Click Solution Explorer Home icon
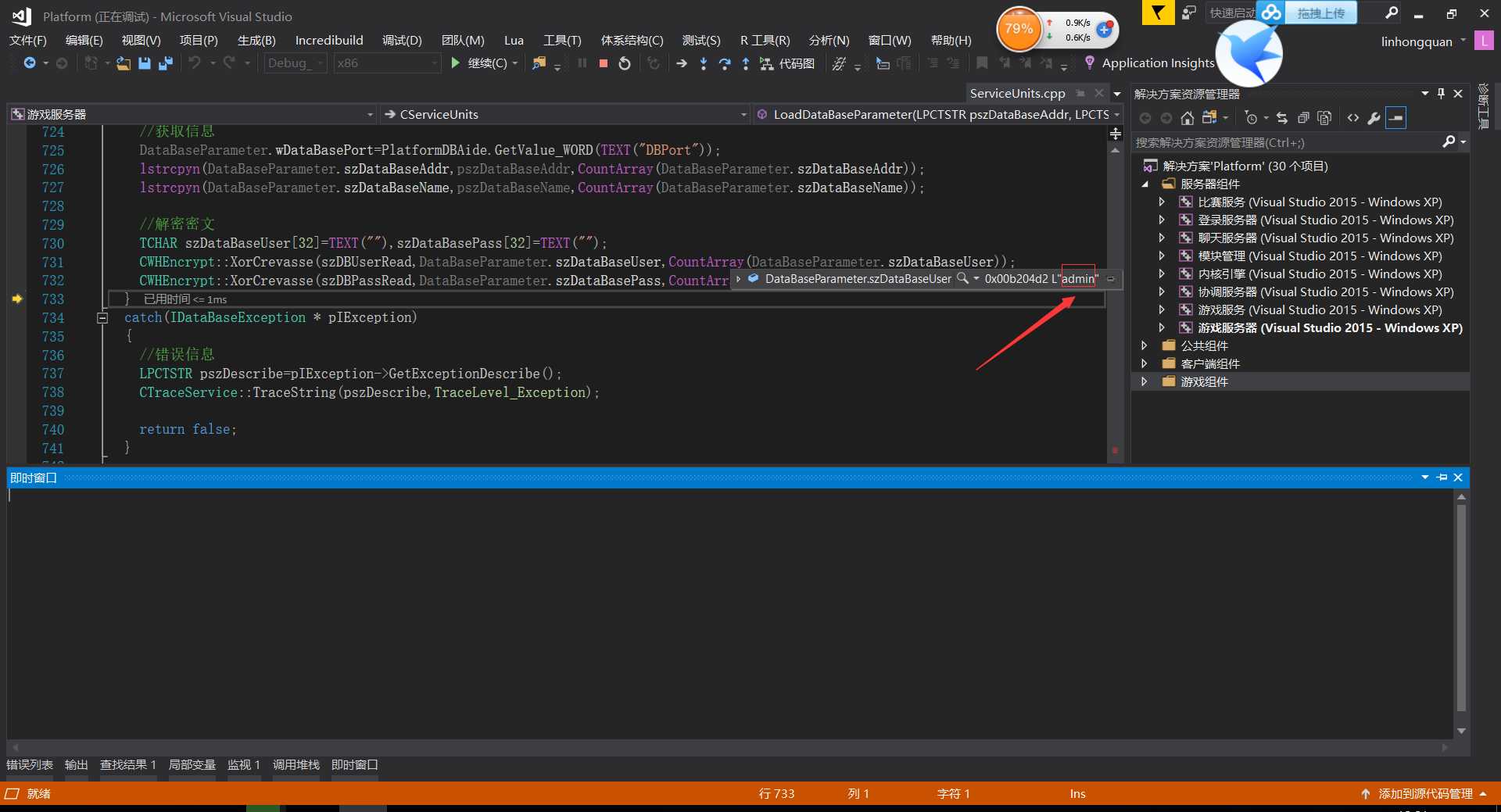The image size is (1501, 812). tap(1187, 118)
